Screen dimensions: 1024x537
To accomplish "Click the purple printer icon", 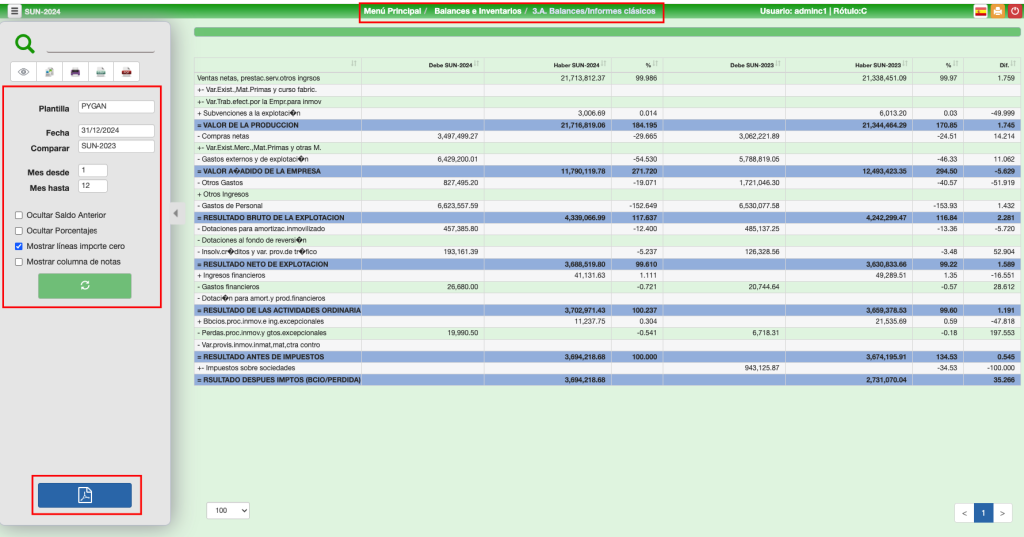I will coord(75,72).
